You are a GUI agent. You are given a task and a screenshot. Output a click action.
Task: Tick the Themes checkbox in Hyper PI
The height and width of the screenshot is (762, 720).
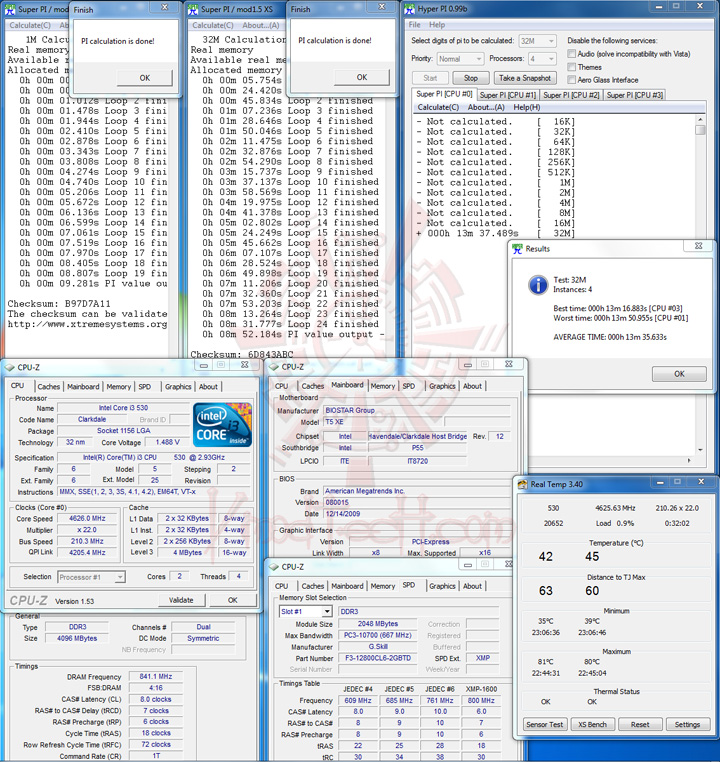[x=572, y=67]
